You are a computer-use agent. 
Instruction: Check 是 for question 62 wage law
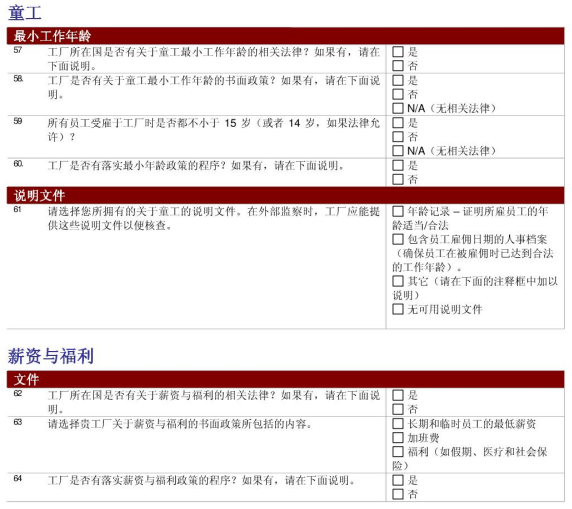pos(398,395)
